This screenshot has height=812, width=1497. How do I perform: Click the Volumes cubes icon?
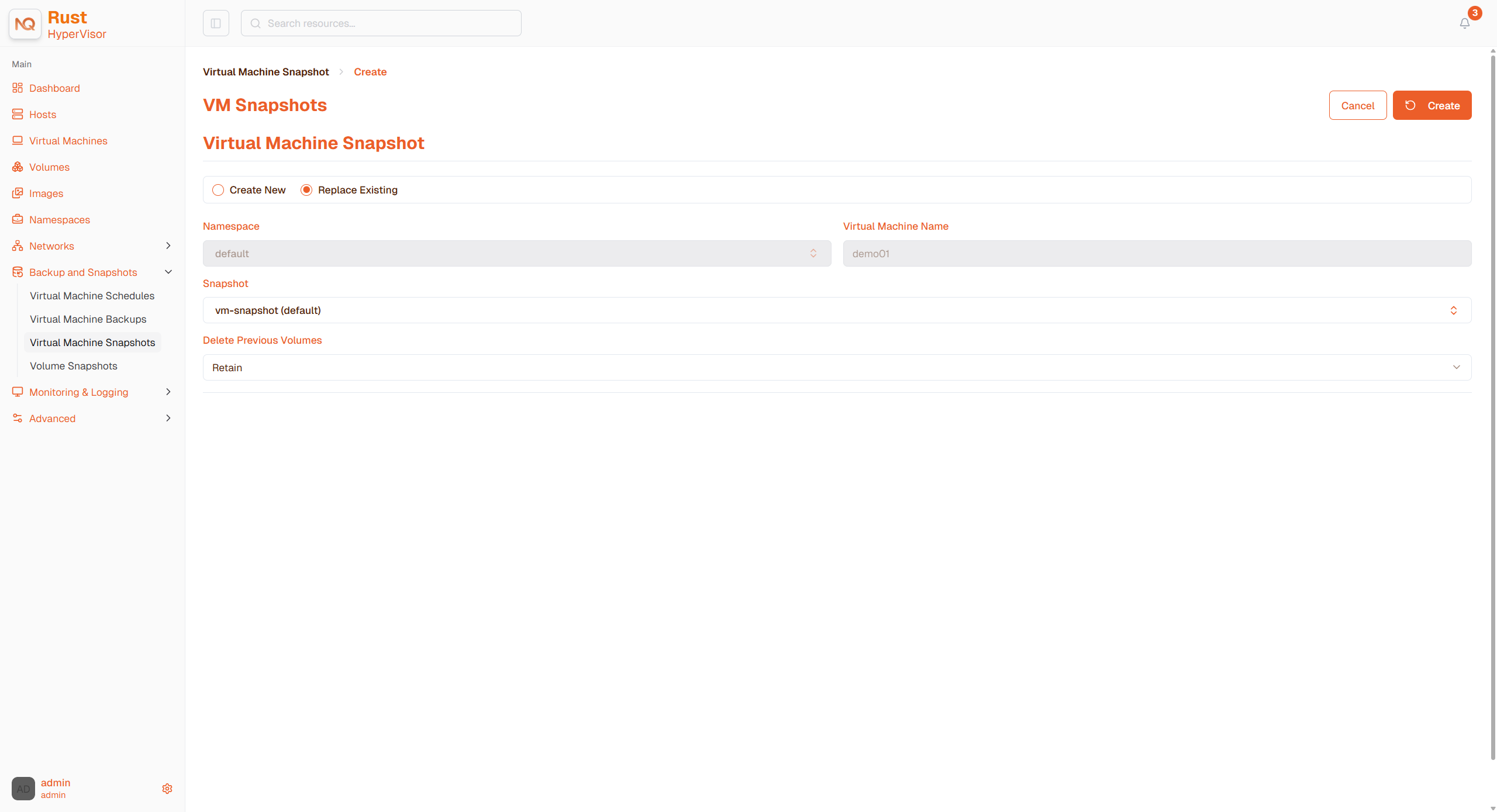[x=18, y=167]
